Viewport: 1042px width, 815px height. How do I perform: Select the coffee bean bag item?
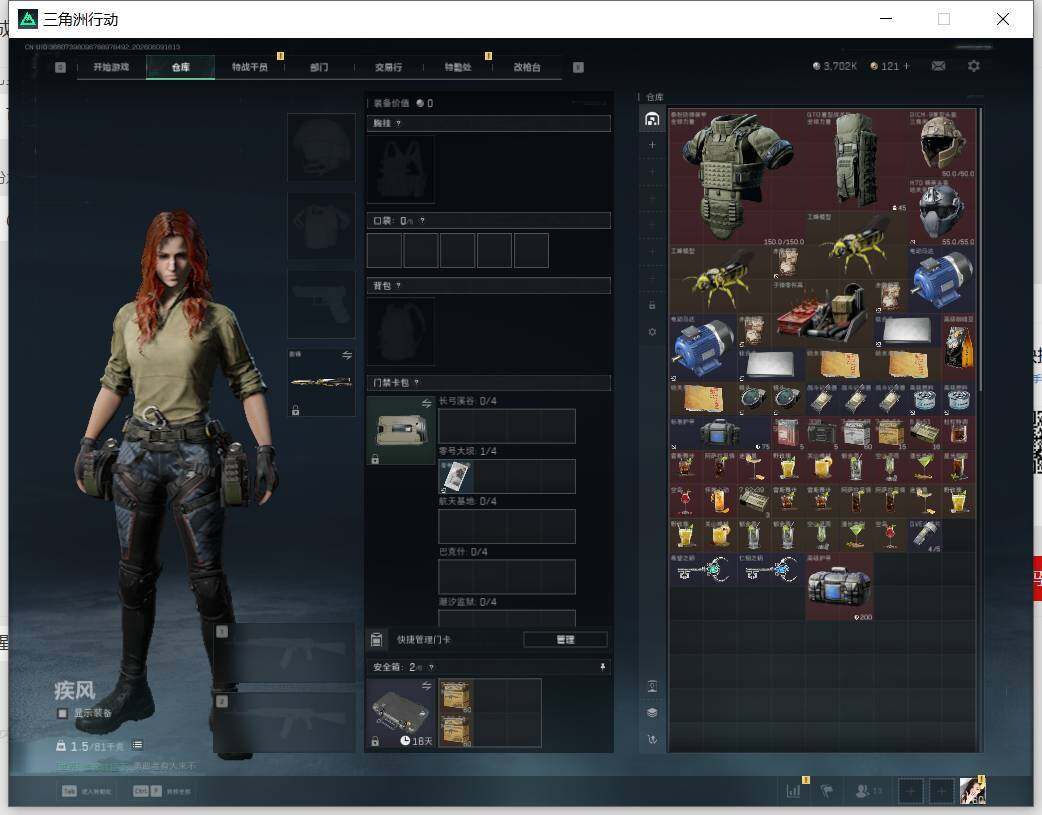(x=958, y=347)
